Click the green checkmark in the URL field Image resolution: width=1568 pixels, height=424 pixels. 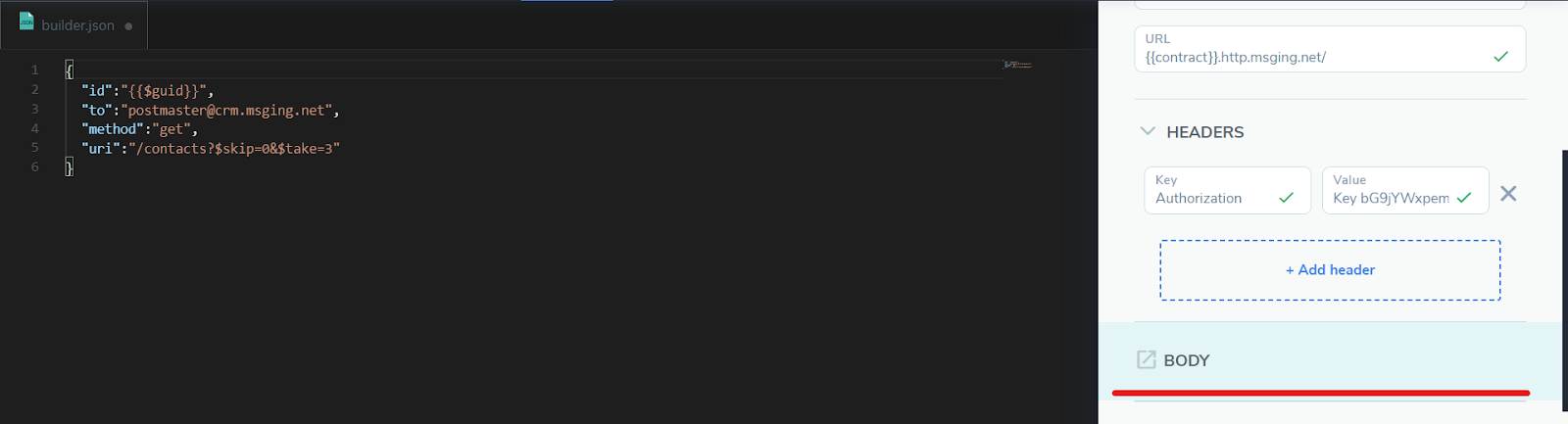point(1500,57)
